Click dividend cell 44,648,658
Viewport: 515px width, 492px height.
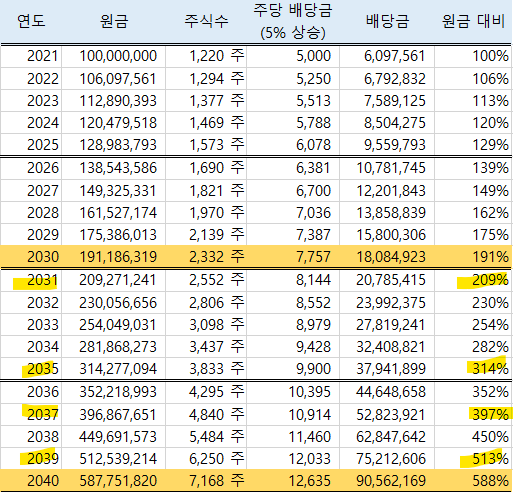[391, 392]
